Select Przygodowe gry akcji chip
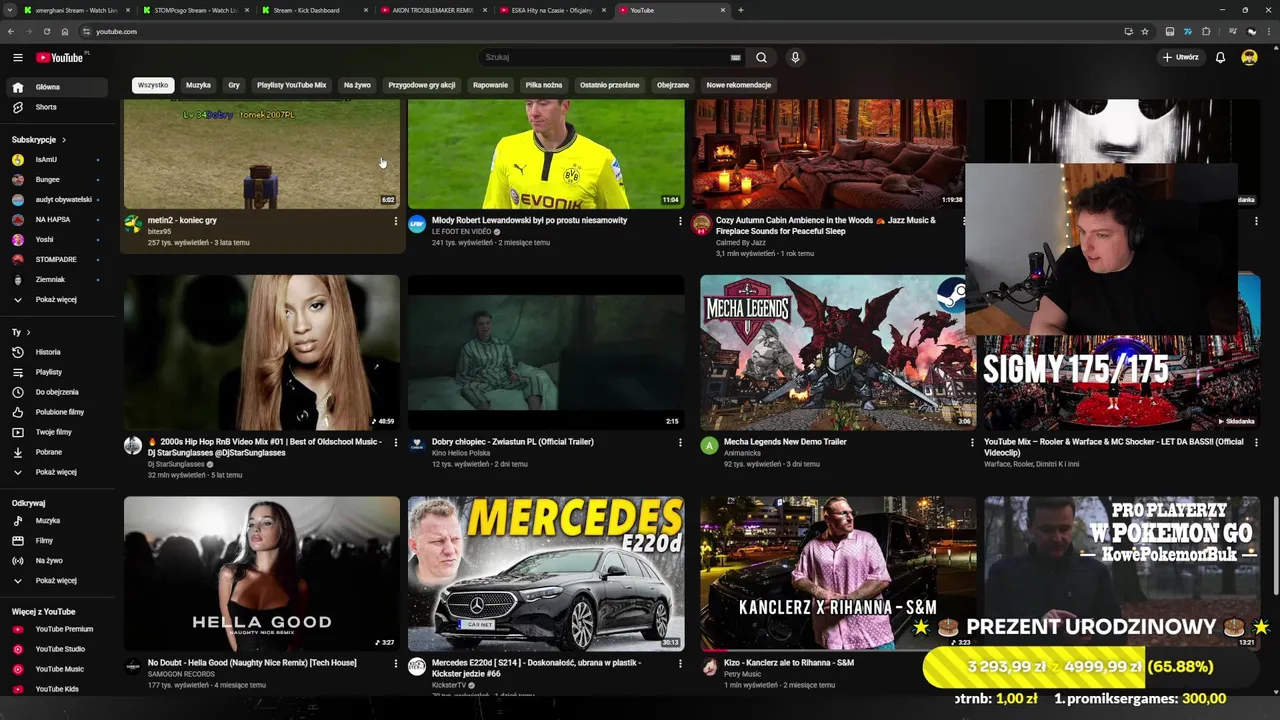This screenshot has width=1280, height=720. [x=421, y=85]
